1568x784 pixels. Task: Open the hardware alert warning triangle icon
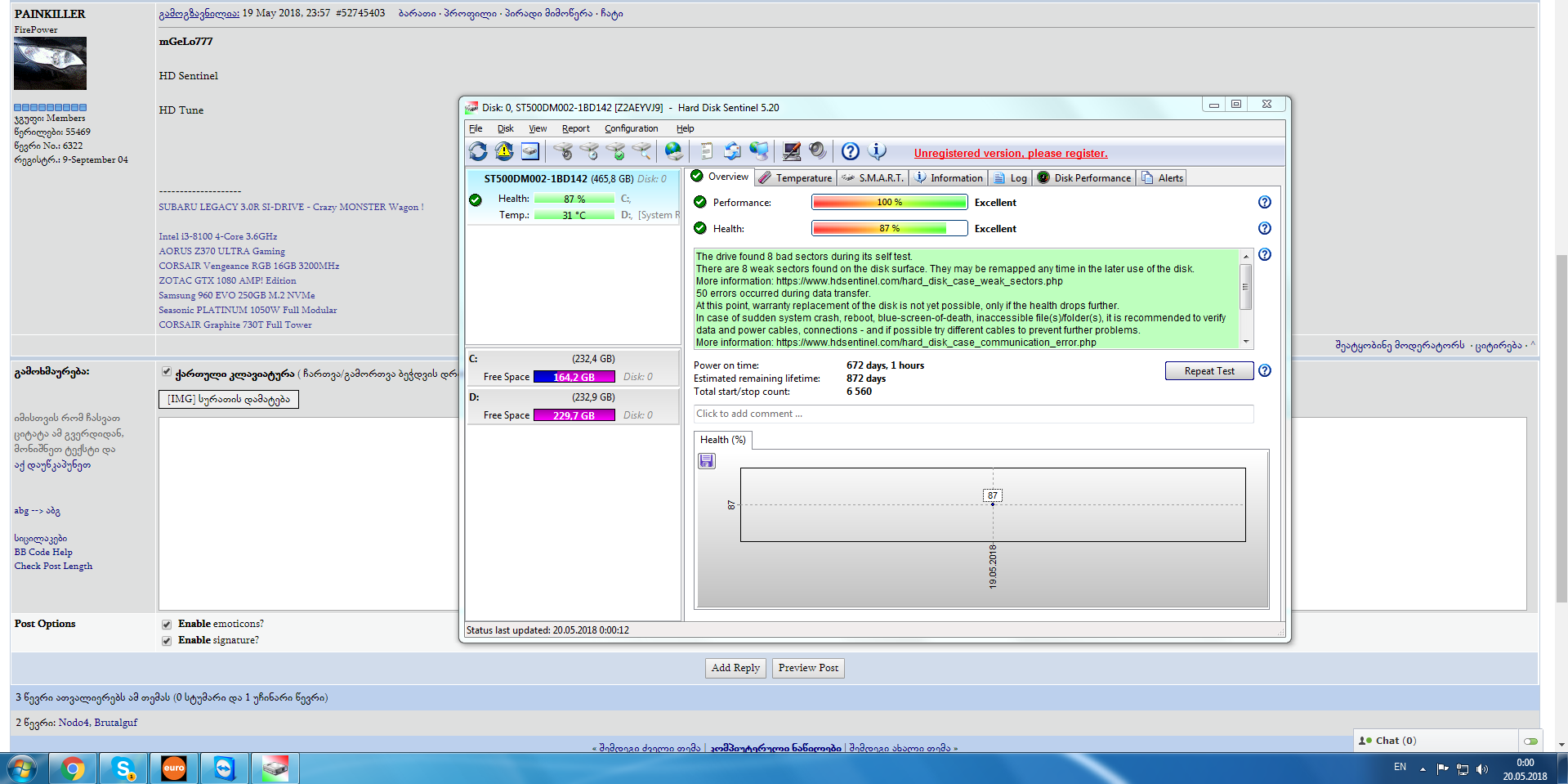[504, 151]
